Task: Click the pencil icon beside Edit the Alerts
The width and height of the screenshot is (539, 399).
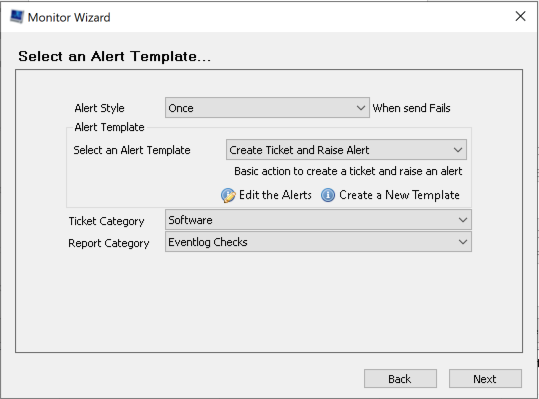Action: (228, 195)
